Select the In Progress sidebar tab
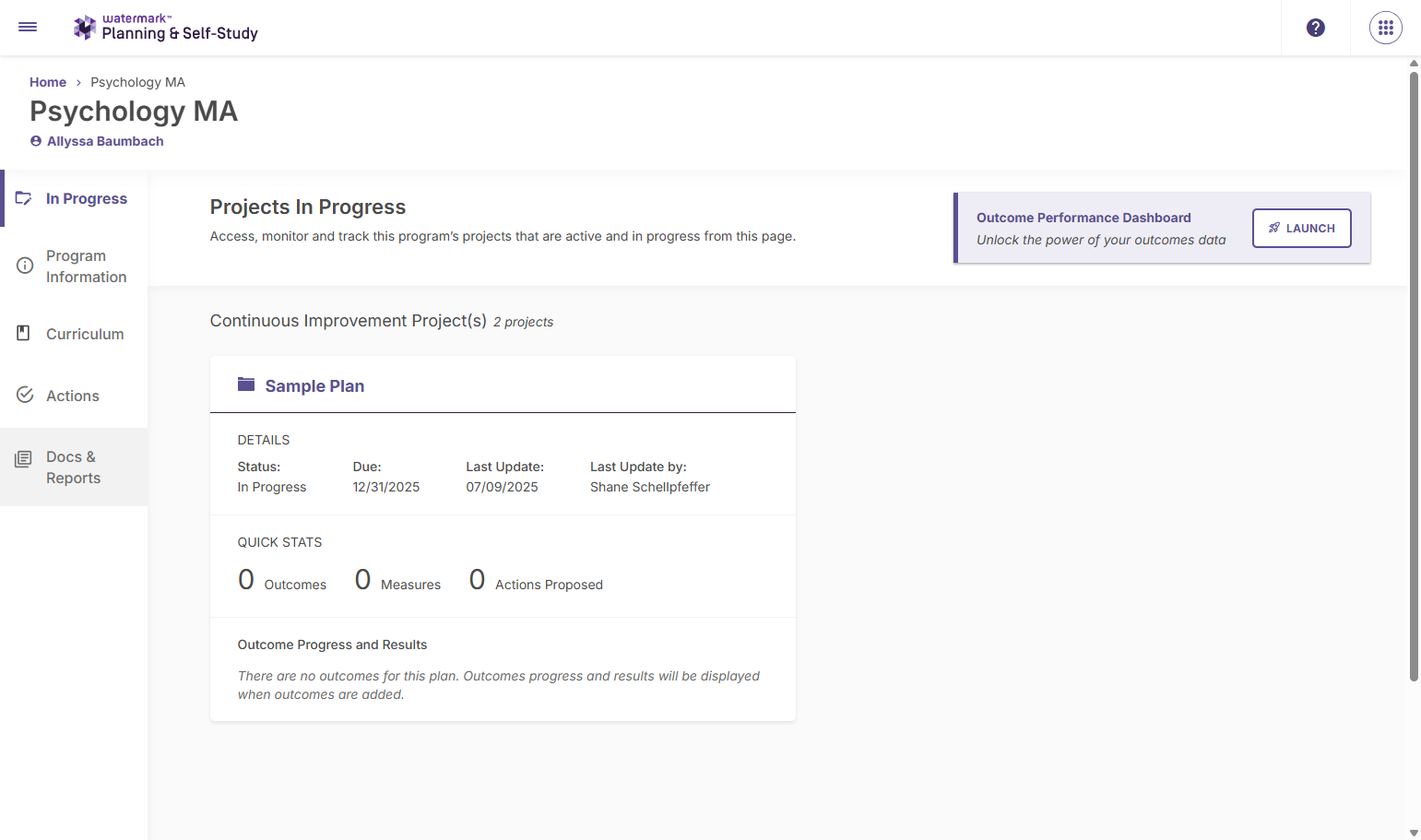Image resolution: width=1421 pixels, height=840 pixels. click(76, 198)
